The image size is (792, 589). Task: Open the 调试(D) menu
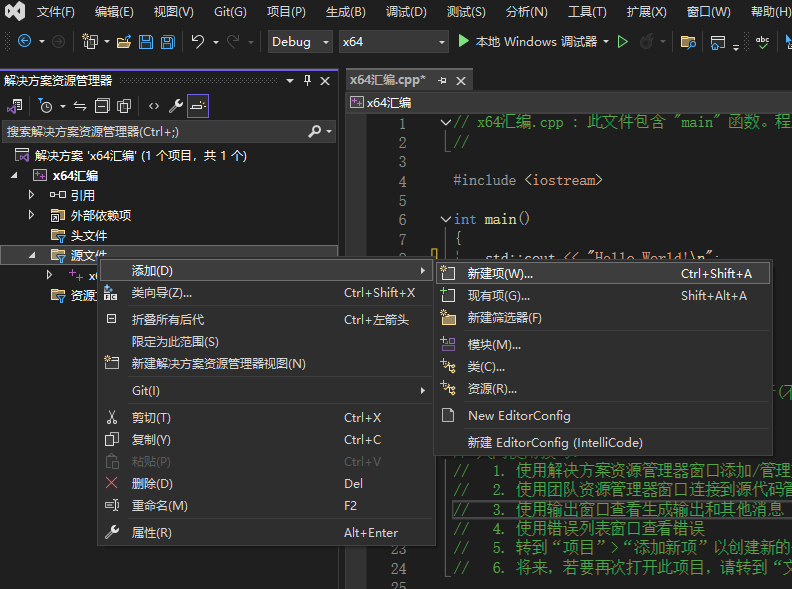pyautogui.click(x=406, y=12)
